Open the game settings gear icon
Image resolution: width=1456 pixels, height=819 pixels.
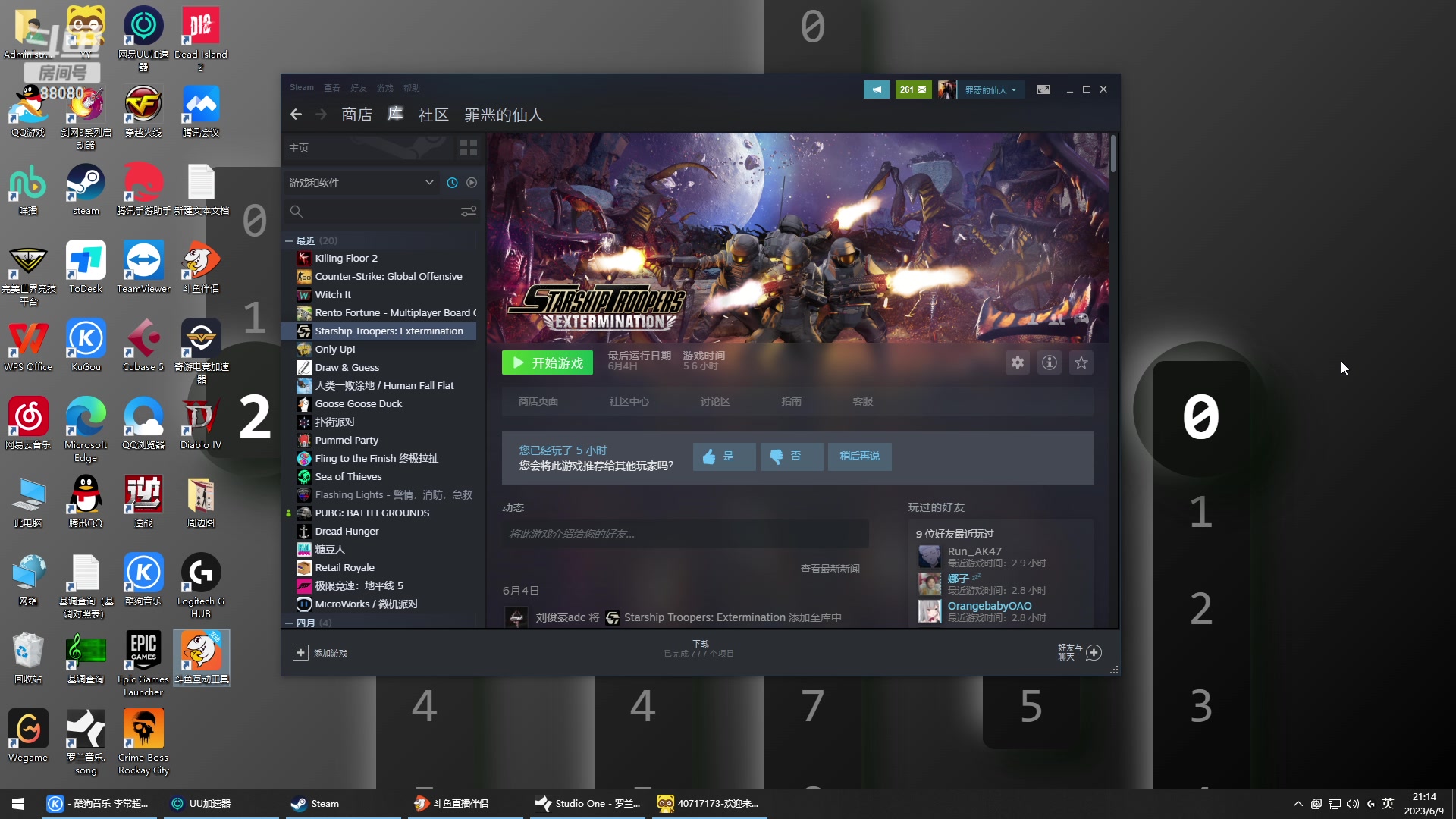pos(1017,363)
